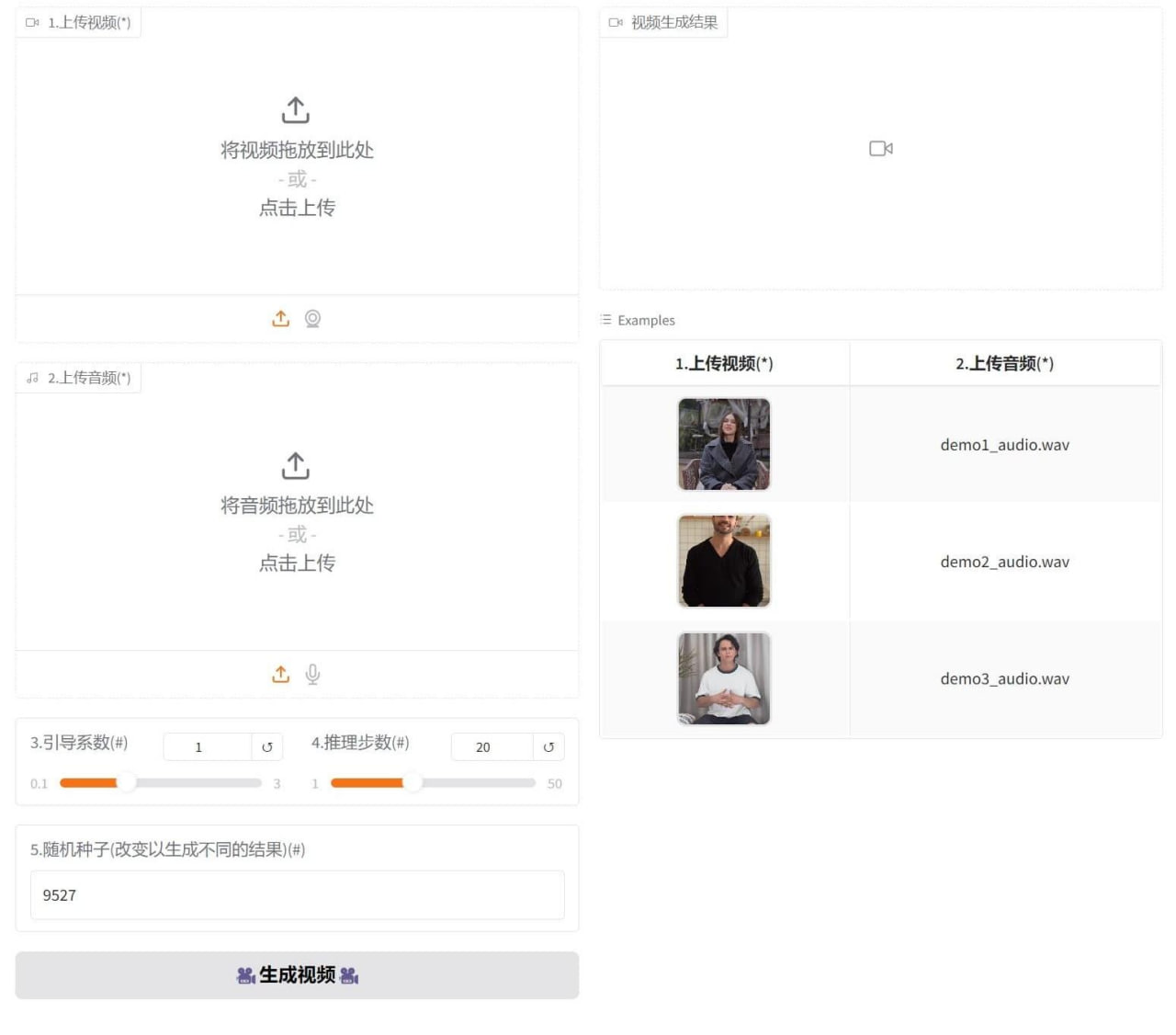Click the random seed input field showing 9527
The width and height of the screenshot is (1176, 1035).
point(296,894)
